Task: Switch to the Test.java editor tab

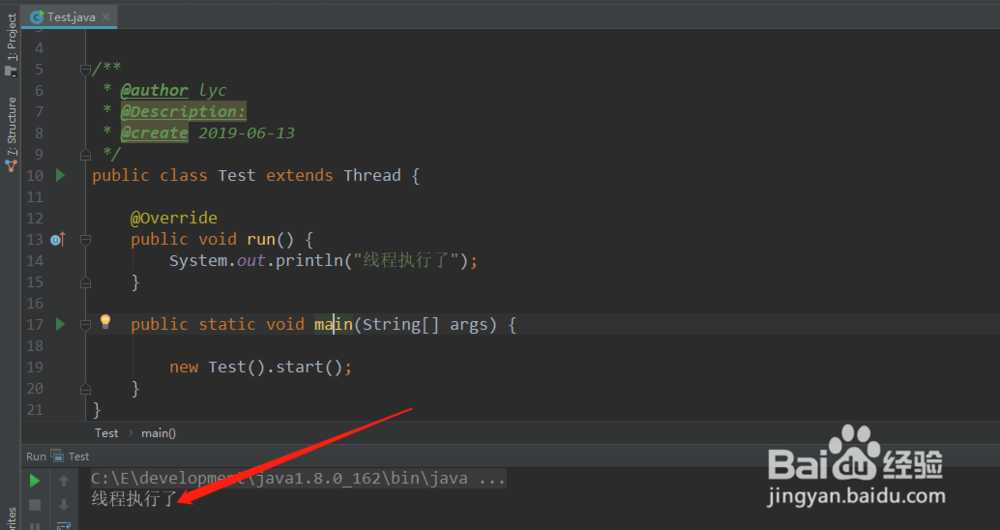Action: [70, 17]
